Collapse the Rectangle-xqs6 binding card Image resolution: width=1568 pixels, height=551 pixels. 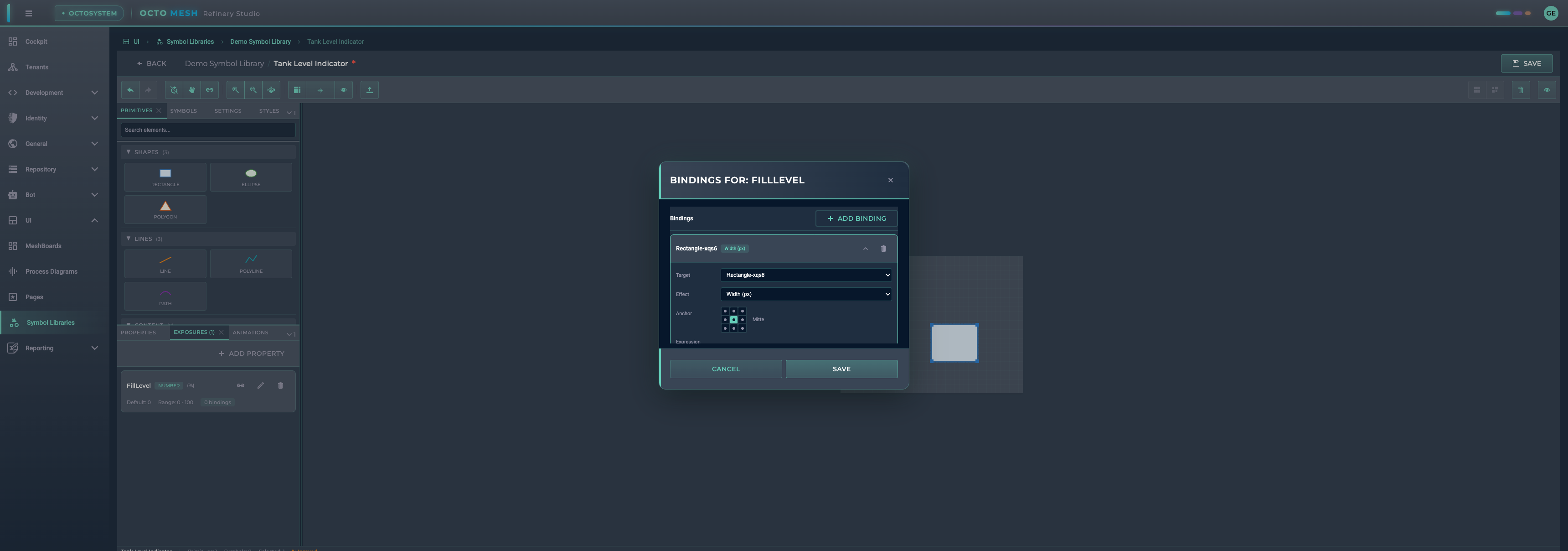[x=865, y=249]
